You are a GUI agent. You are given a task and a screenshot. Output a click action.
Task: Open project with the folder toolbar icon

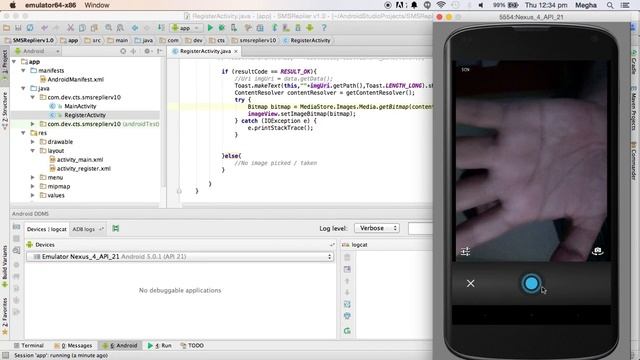click(6, 28)
